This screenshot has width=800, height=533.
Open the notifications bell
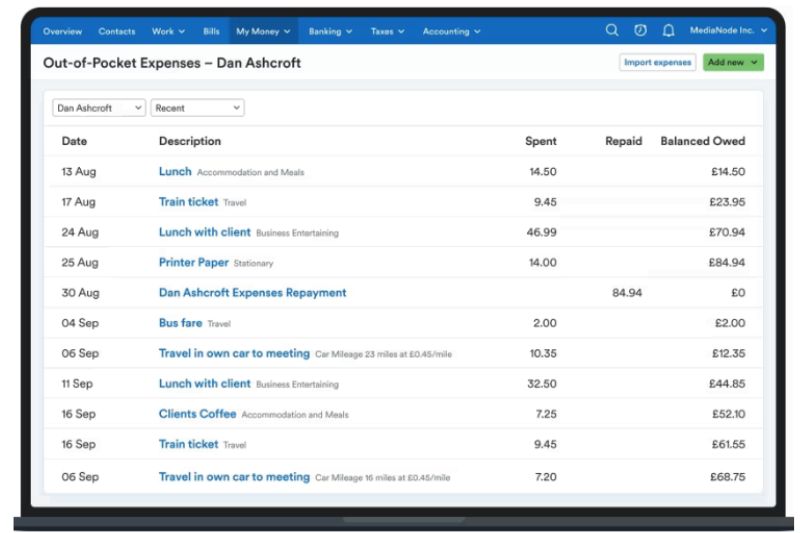[x=668, y=31]
